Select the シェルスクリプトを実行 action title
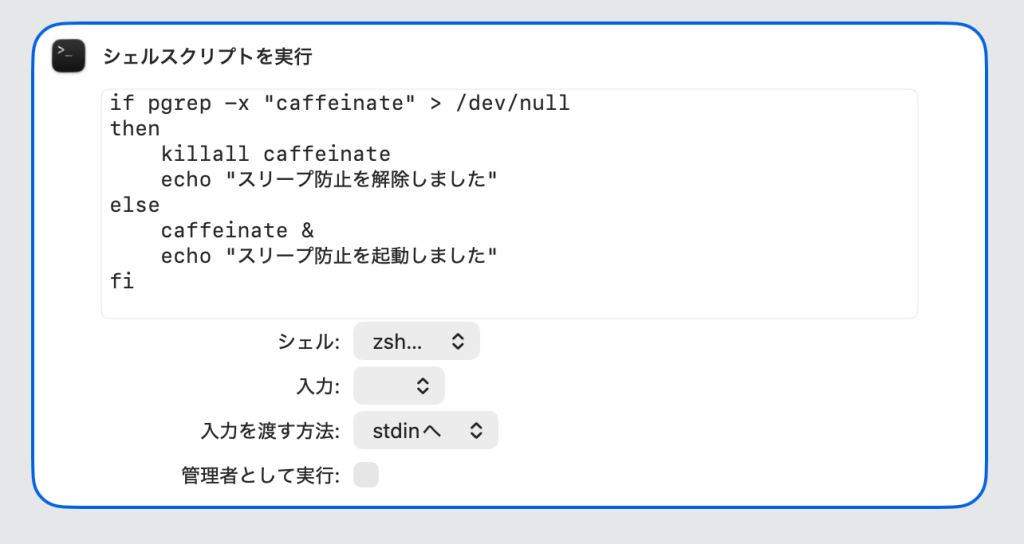 (208, 57)
